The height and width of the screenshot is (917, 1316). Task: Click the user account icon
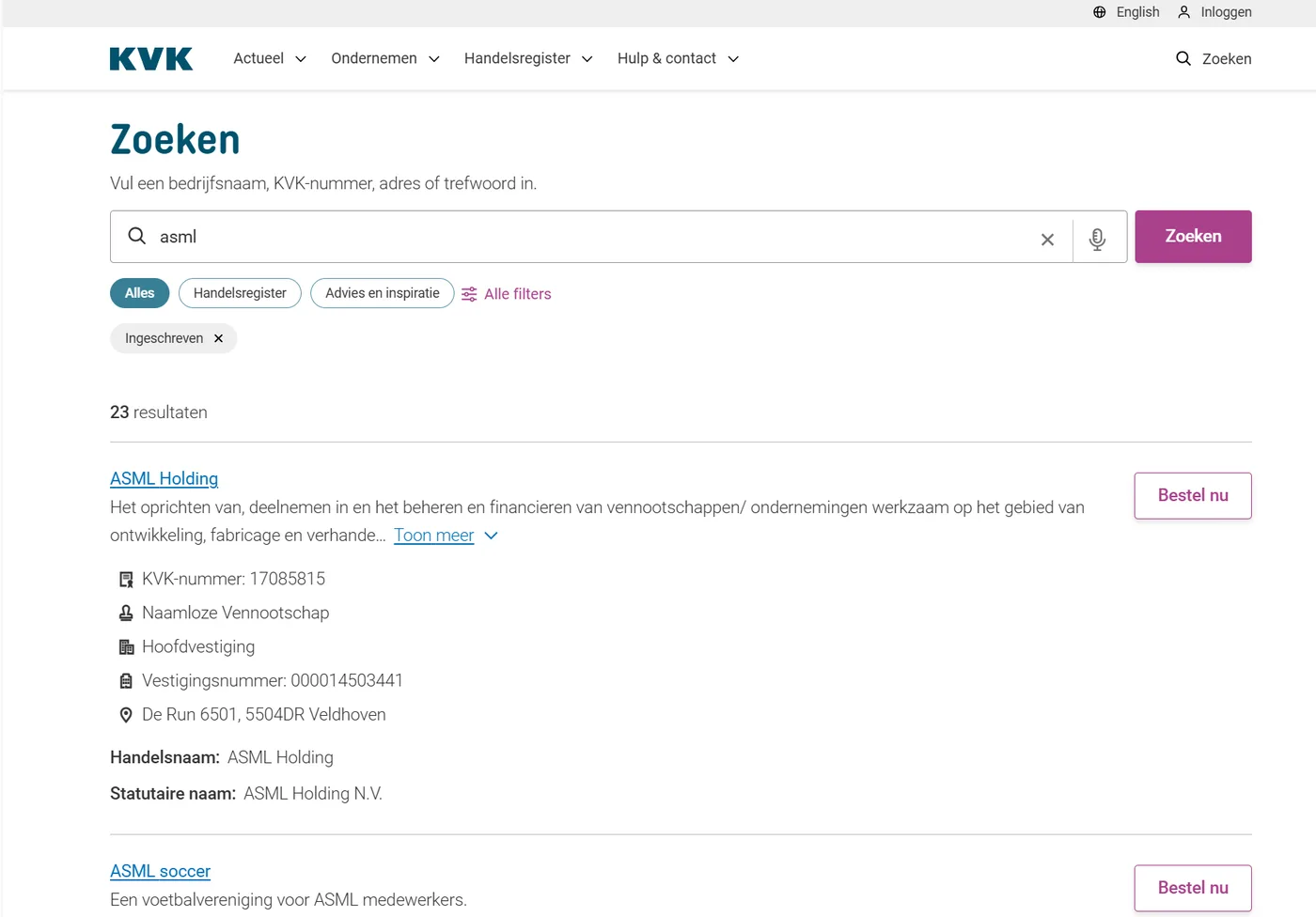click(x=1184, y=12)
